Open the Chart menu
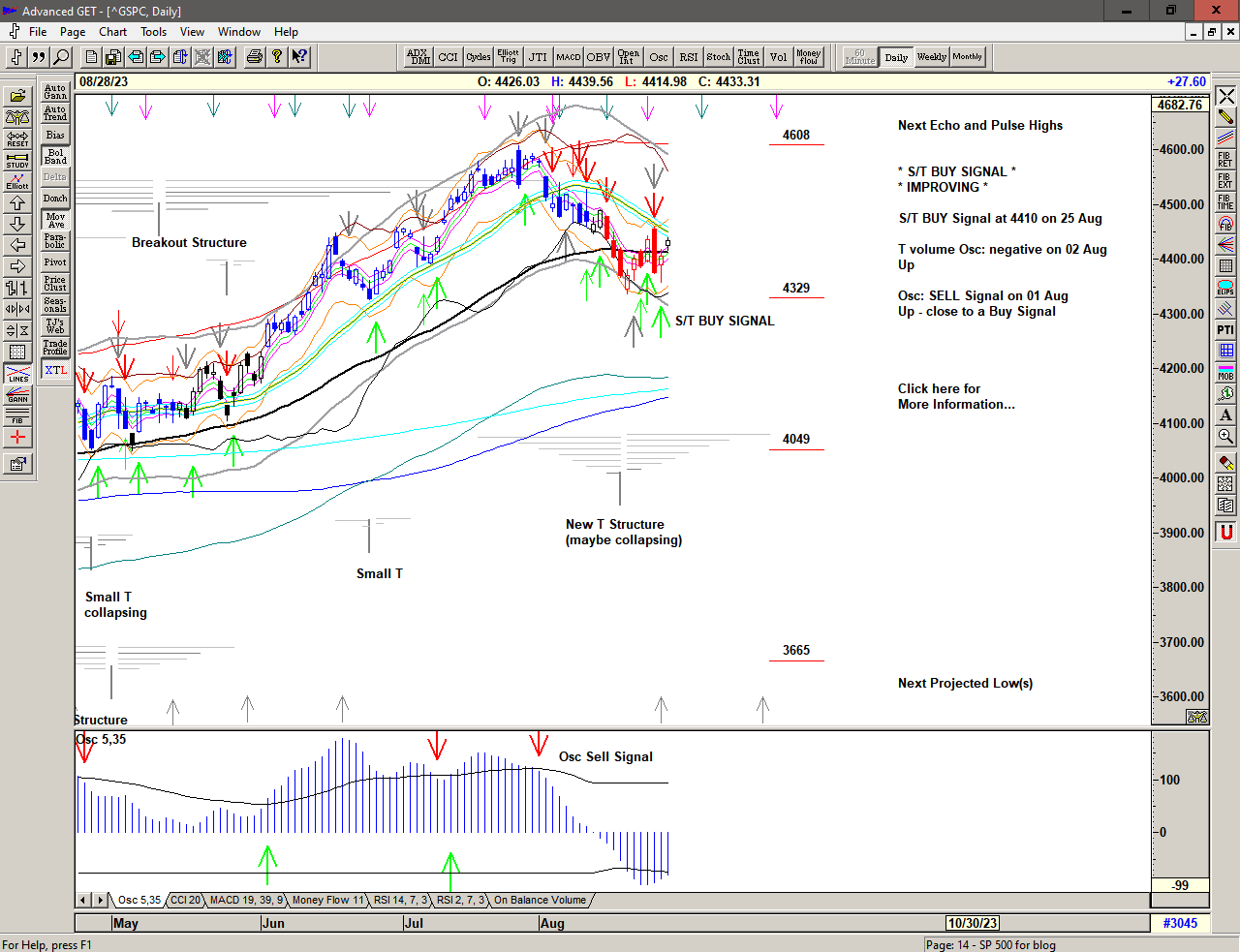This screenshot has width=1240, height=952. coord(112,32)
